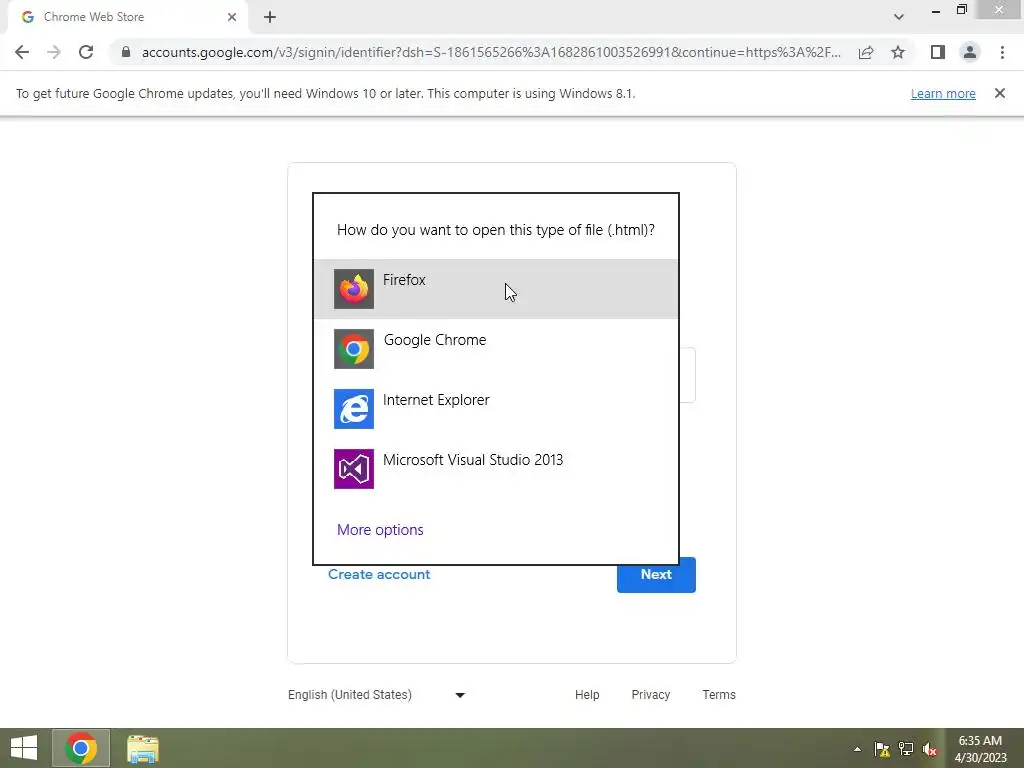1024x768 pixels.
Task: Click the address bar URL
Action: tap(491, 52)
